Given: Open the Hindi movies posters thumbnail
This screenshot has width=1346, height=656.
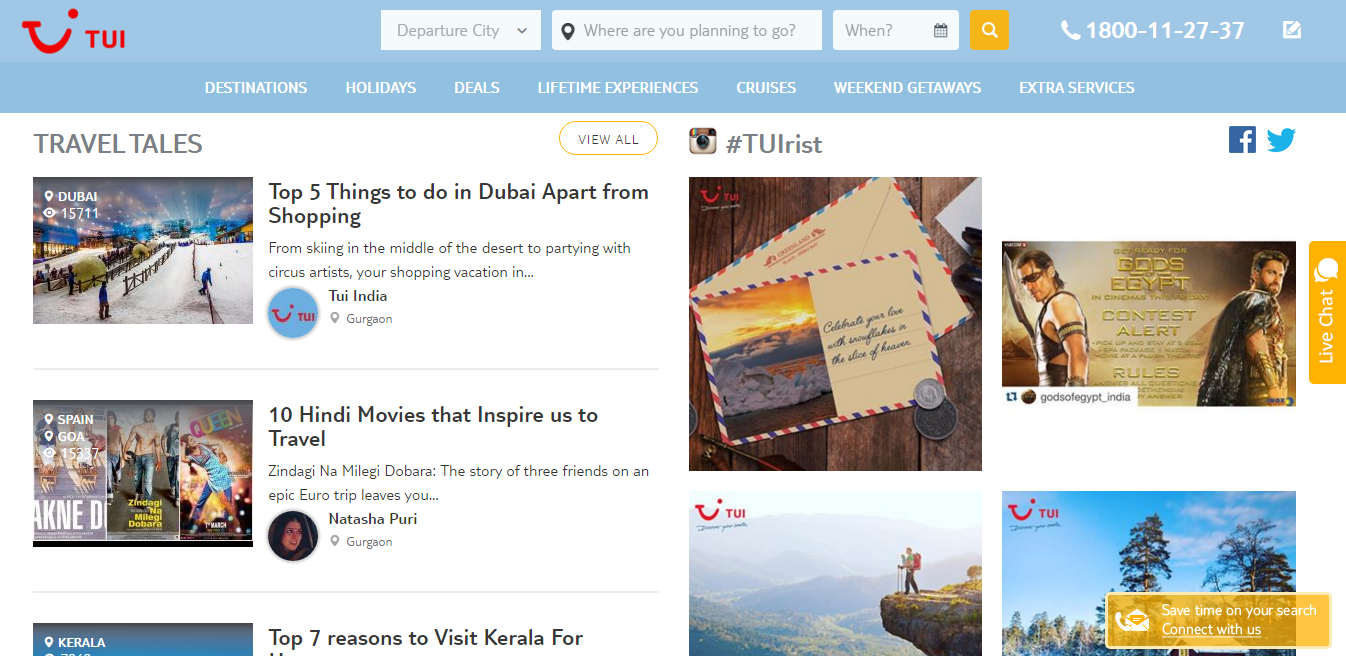Looking at the screenshot, I should [143, 473].
